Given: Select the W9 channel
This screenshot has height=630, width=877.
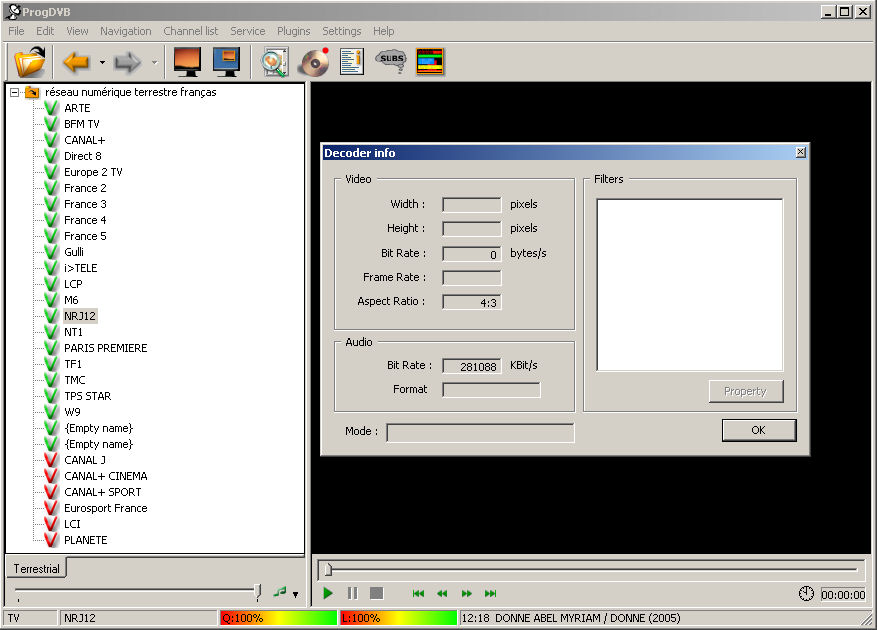Looking at the screenshot, I should click(72, 412).
